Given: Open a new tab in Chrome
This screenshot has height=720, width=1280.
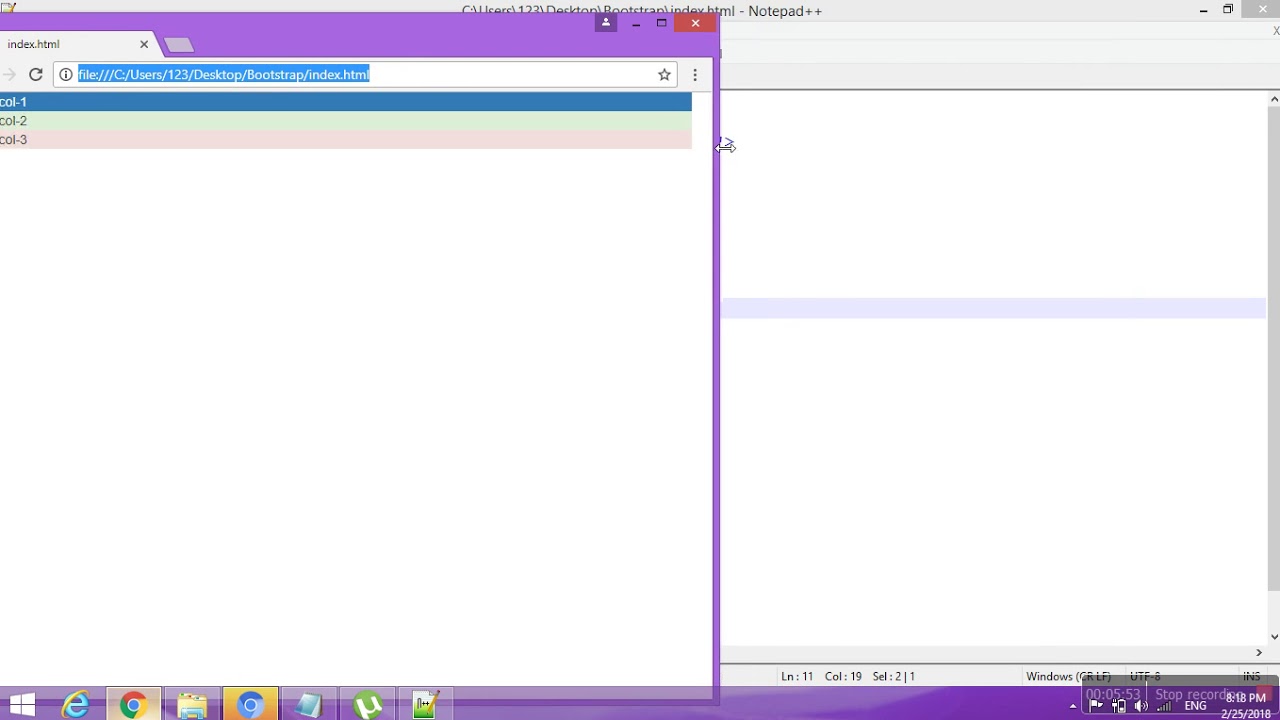Looking at the screenshot, I should 179,45.
